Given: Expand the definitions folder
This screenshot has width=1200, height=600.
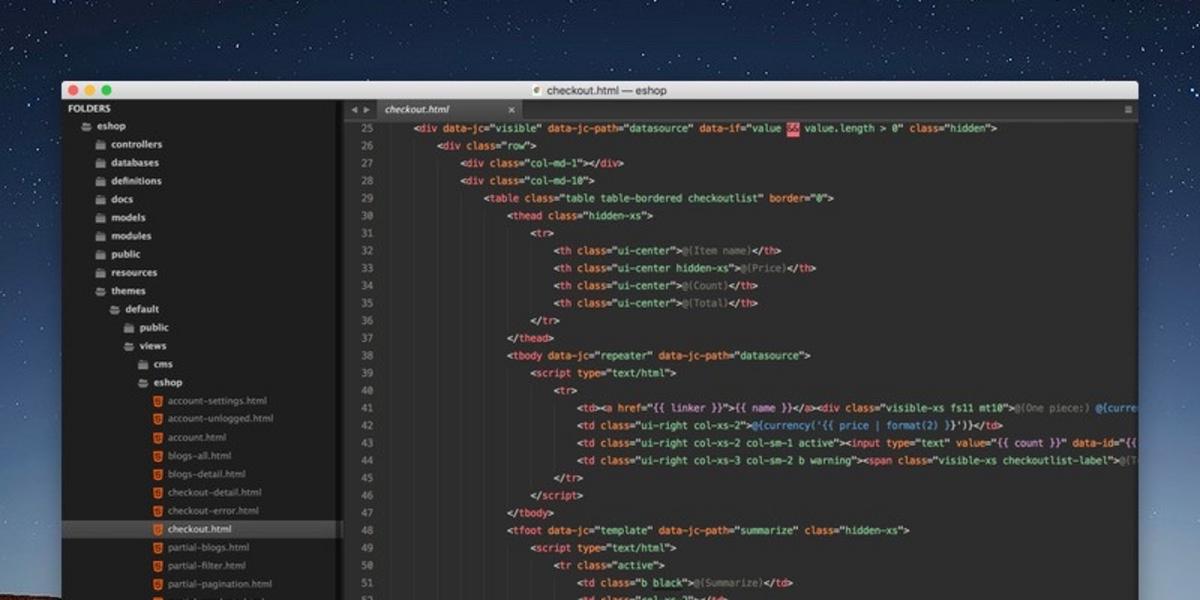Looking at the screenshot, I should (x=100, y=181).
